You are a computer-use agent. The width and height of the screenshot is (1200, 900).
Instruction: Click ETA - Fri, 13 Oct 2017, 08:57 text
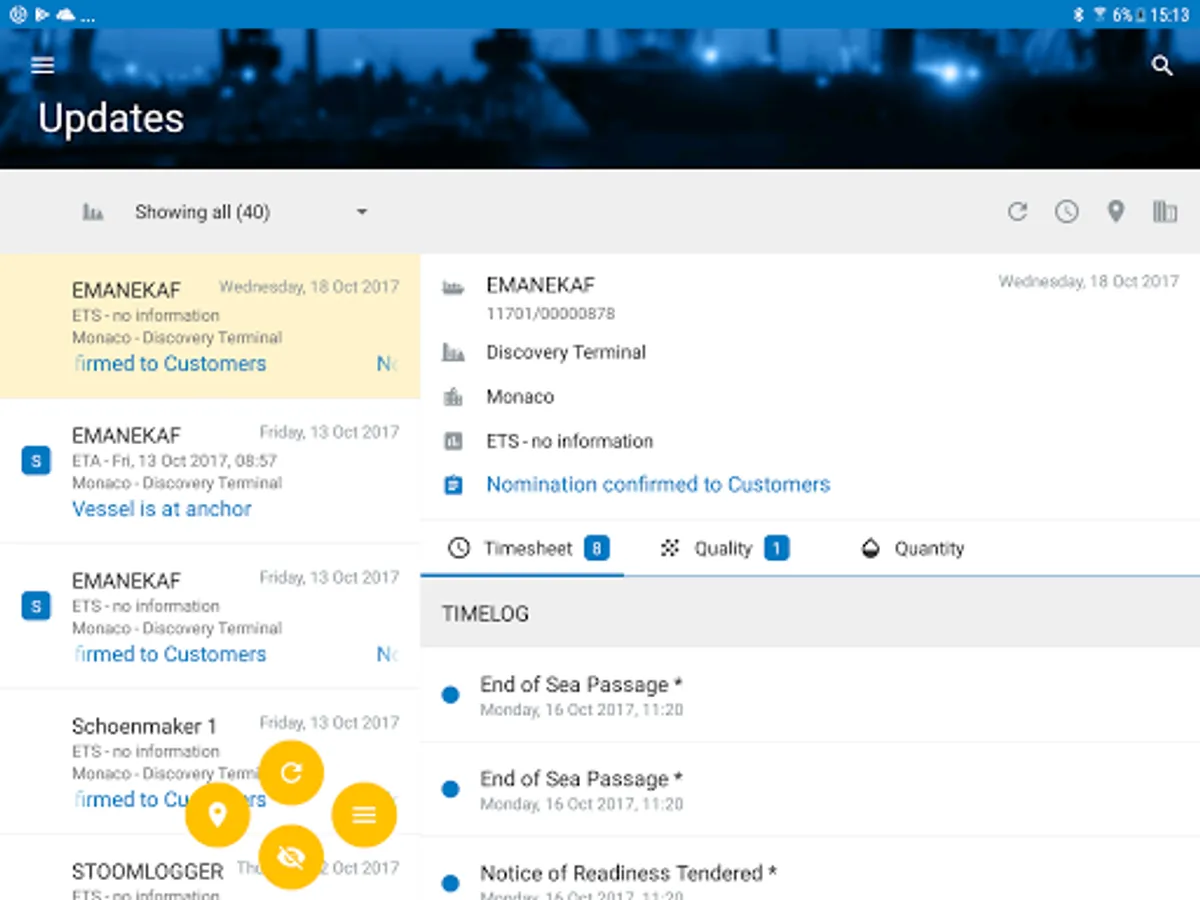tap(175, 461)
